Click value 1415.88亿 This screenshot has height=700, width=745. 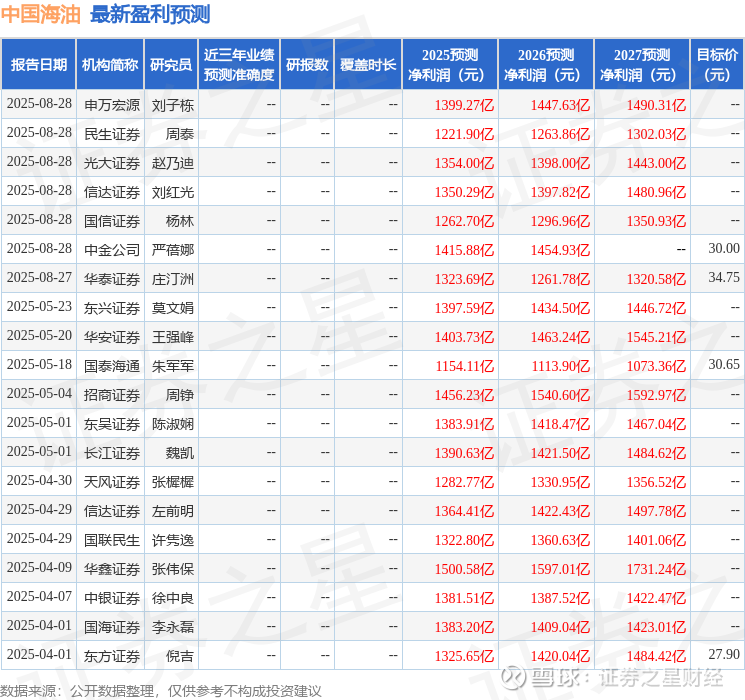tap(464, 250)
